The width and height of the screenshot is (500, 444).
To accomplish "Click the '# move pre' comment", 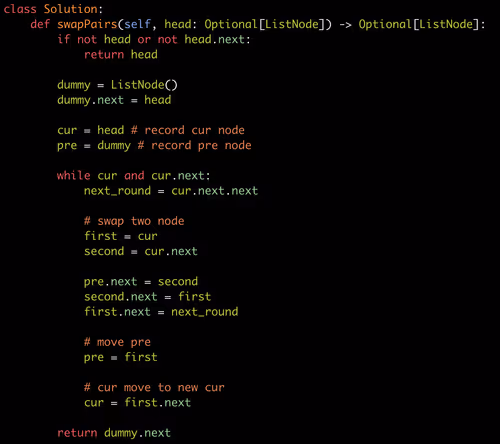I will (117, 342).
